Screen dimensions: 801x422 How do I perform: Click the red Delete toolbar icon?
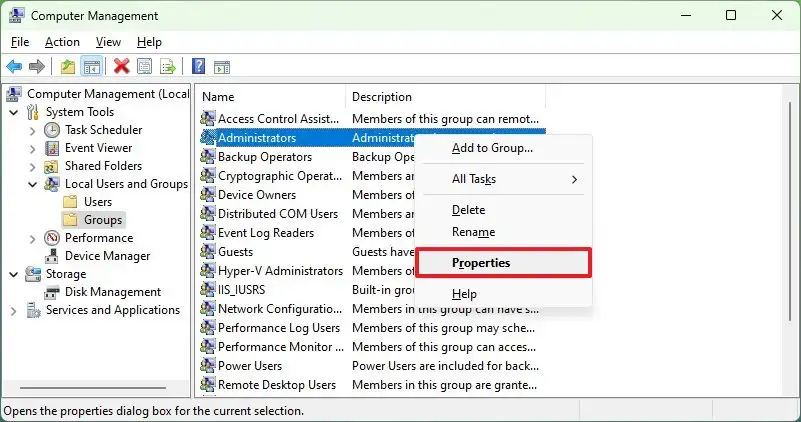pyautogui.click(x=121, y=67)
